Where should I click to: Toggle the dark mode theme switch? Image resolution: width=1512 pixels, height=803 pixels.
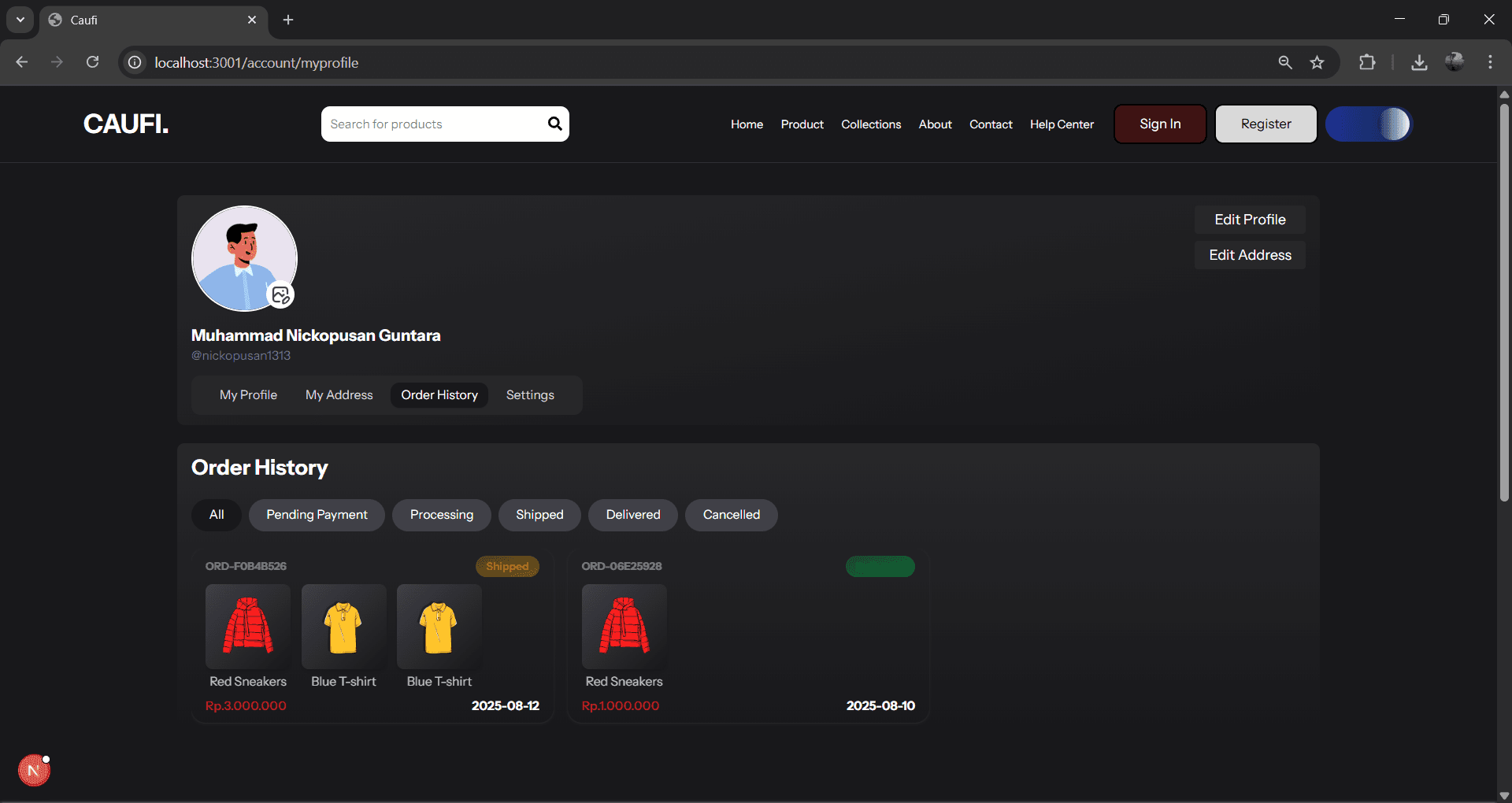click(x=1369, y=124)
